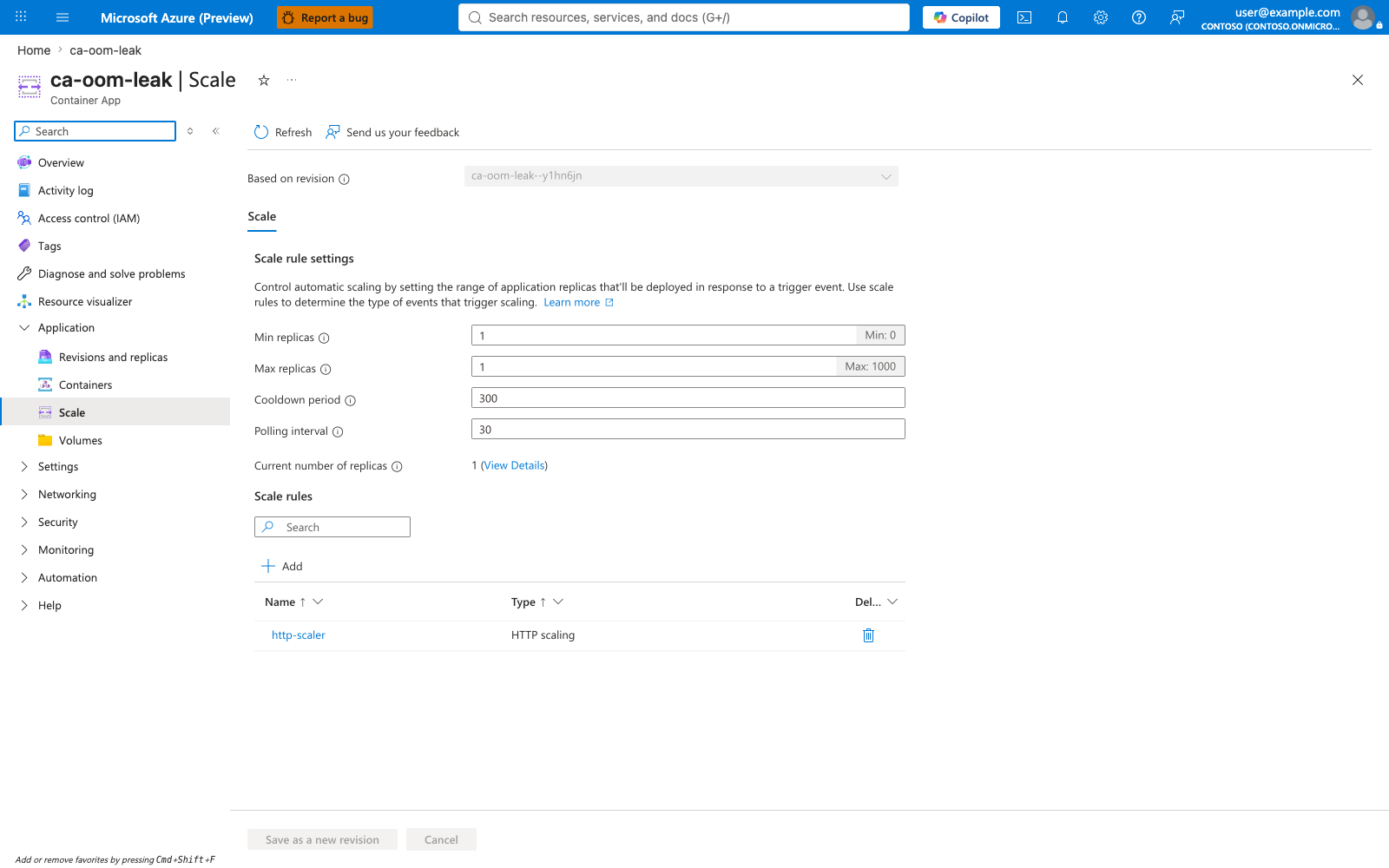
Task: Open the http-scaler rule link
Action: coord(299,635)
